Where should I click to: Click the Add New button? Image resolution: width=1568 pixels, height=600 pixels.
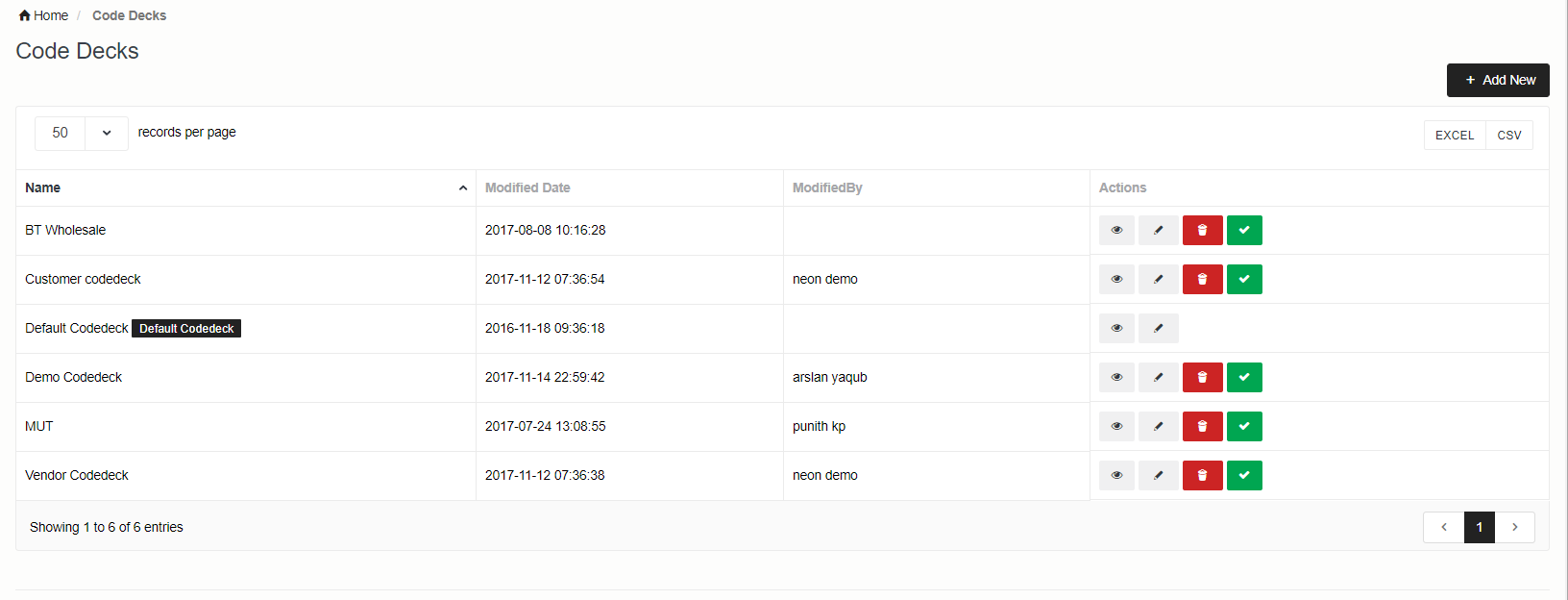[1498, 81]
